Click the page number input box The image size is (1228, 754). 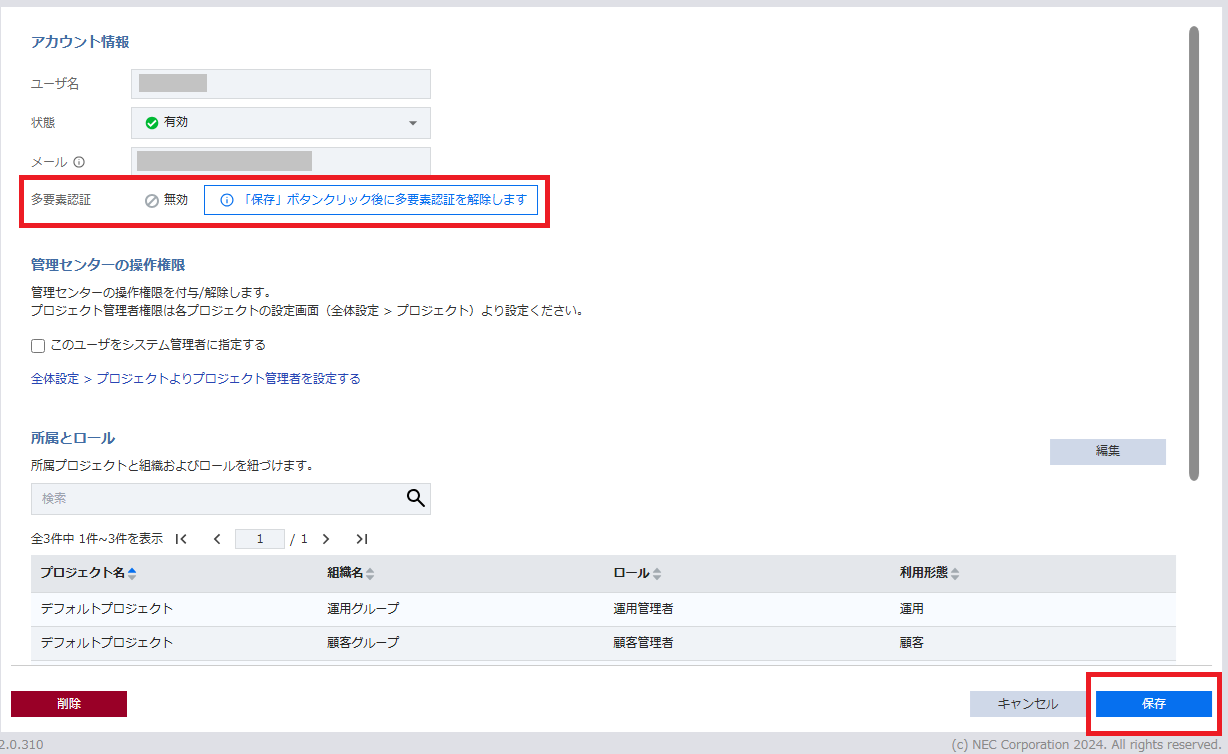(x=260, y=539)
